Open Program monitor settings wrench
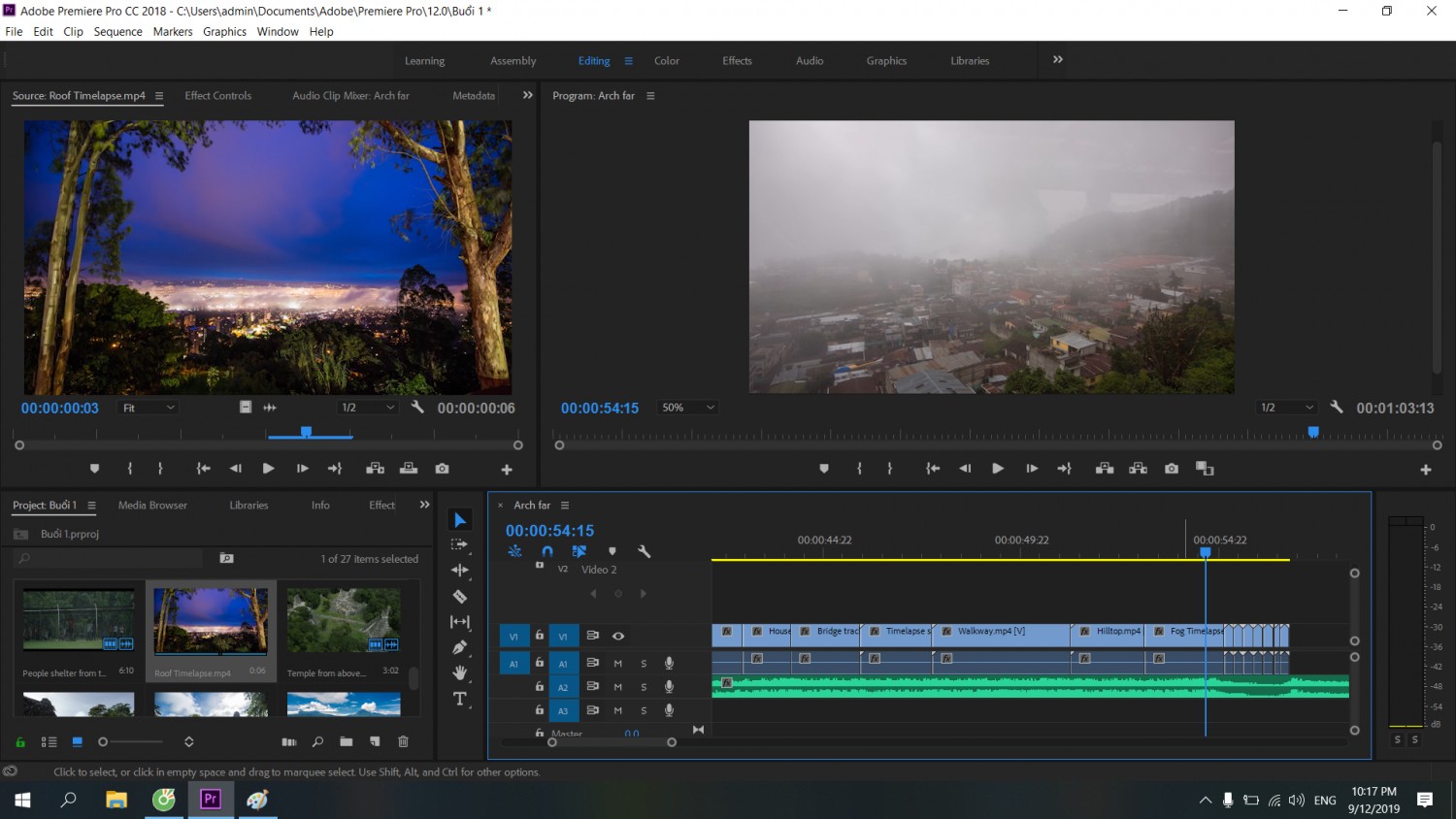The image size is (1456, 819). point(1337,408)
